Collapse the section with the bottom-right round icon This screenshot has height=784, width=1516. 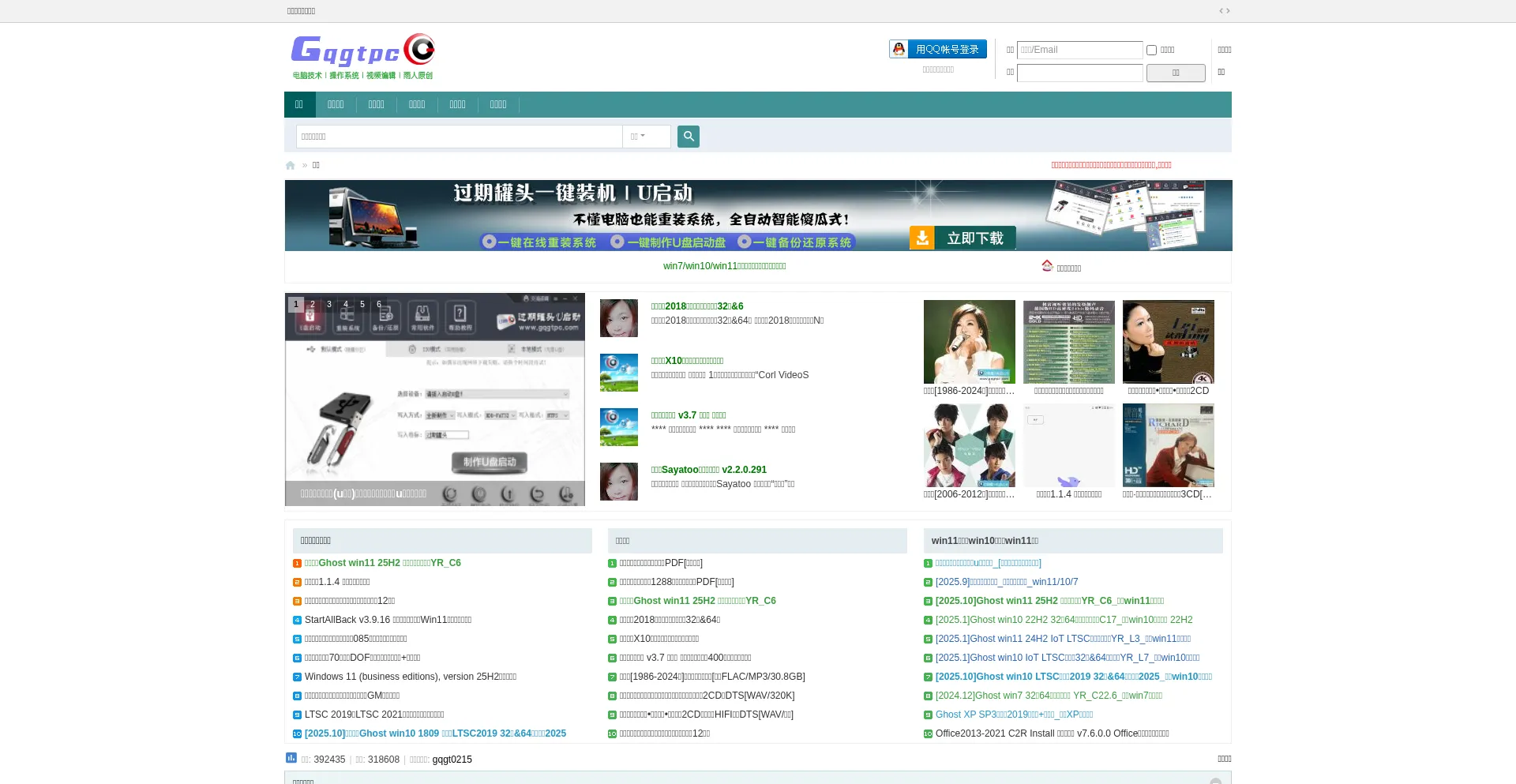pos(1215,780)
